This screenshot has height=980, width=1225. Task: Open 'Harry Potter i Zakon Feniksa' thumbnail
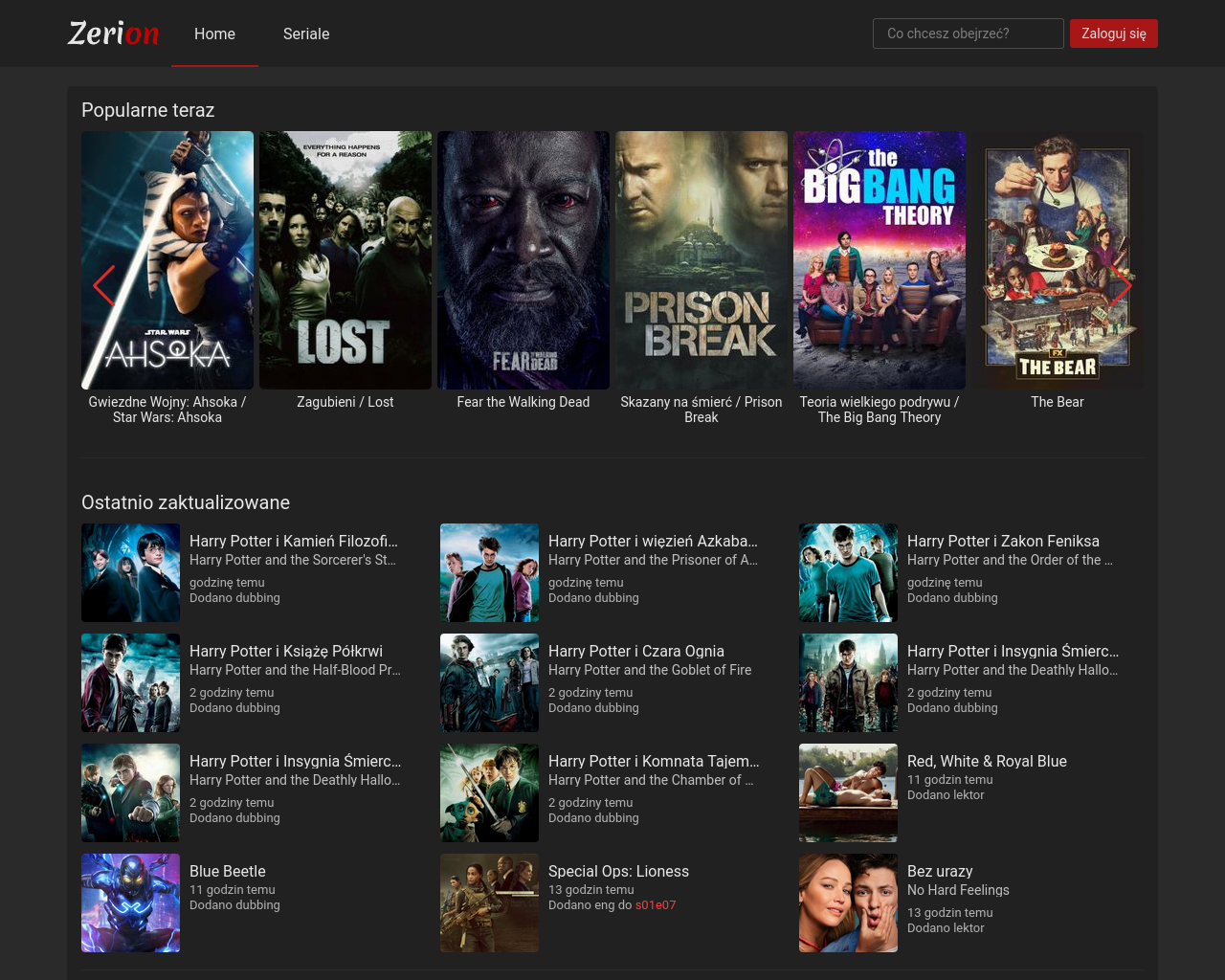[x=848, y=572]
